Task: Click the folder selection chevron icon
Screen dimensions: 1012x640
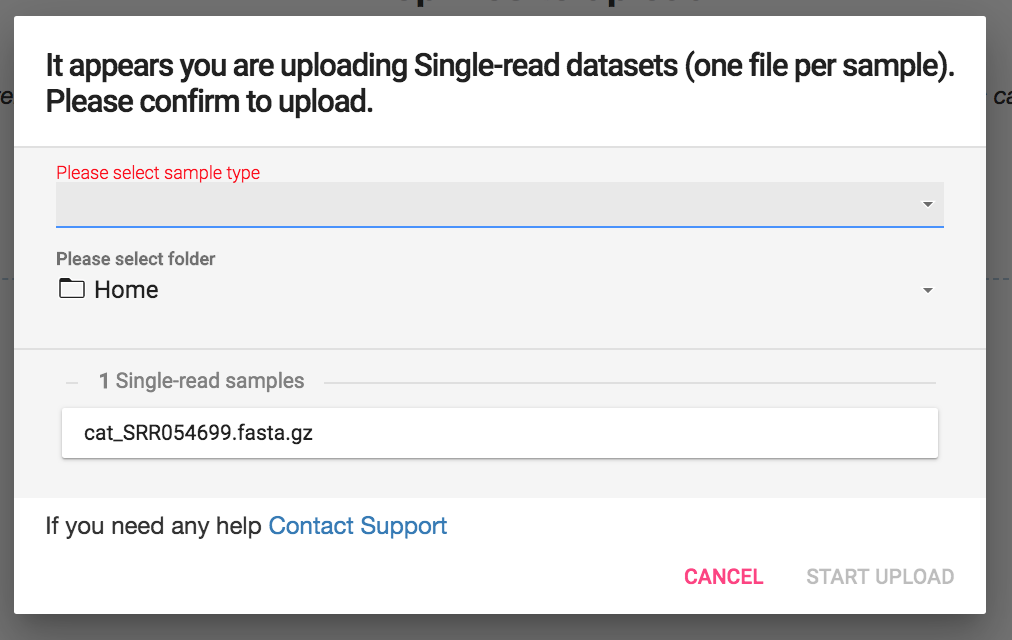Action: coord(929,290)
